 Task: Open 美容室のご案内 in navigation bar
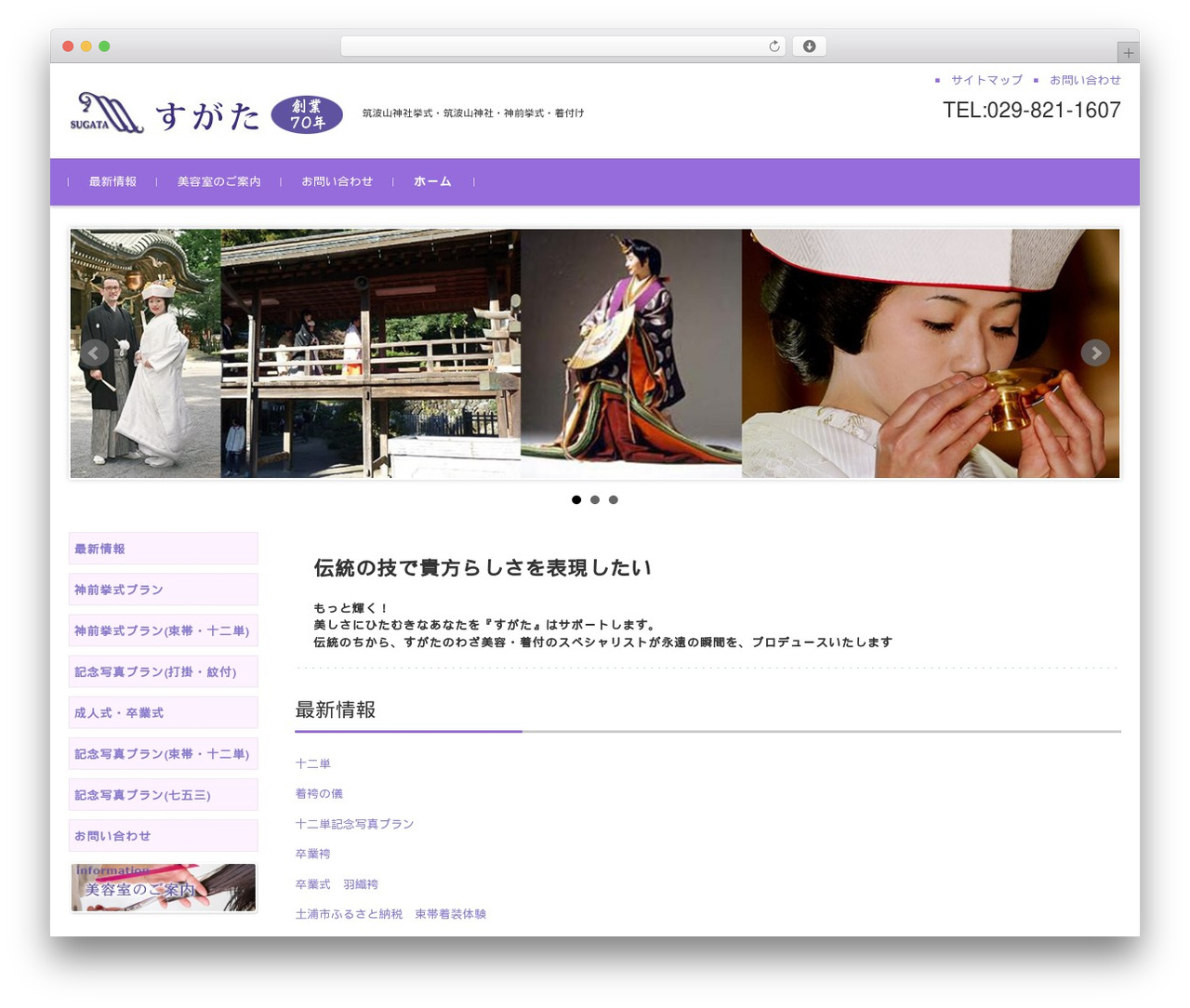pyautogui.click(x=219, y=181)
